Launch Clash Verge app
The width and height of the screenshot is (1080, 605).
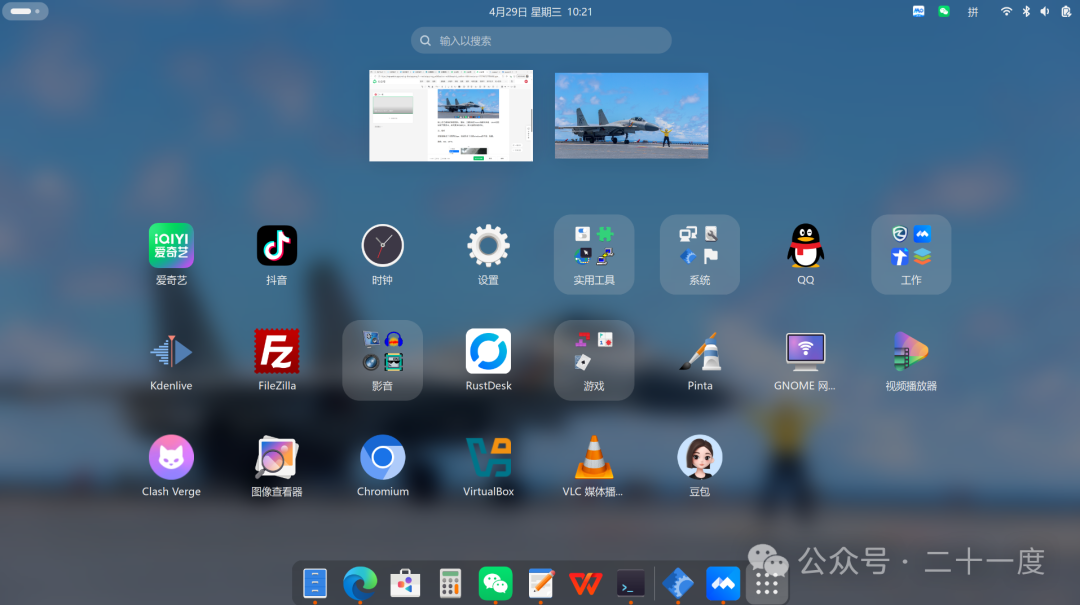pos(171,458)
